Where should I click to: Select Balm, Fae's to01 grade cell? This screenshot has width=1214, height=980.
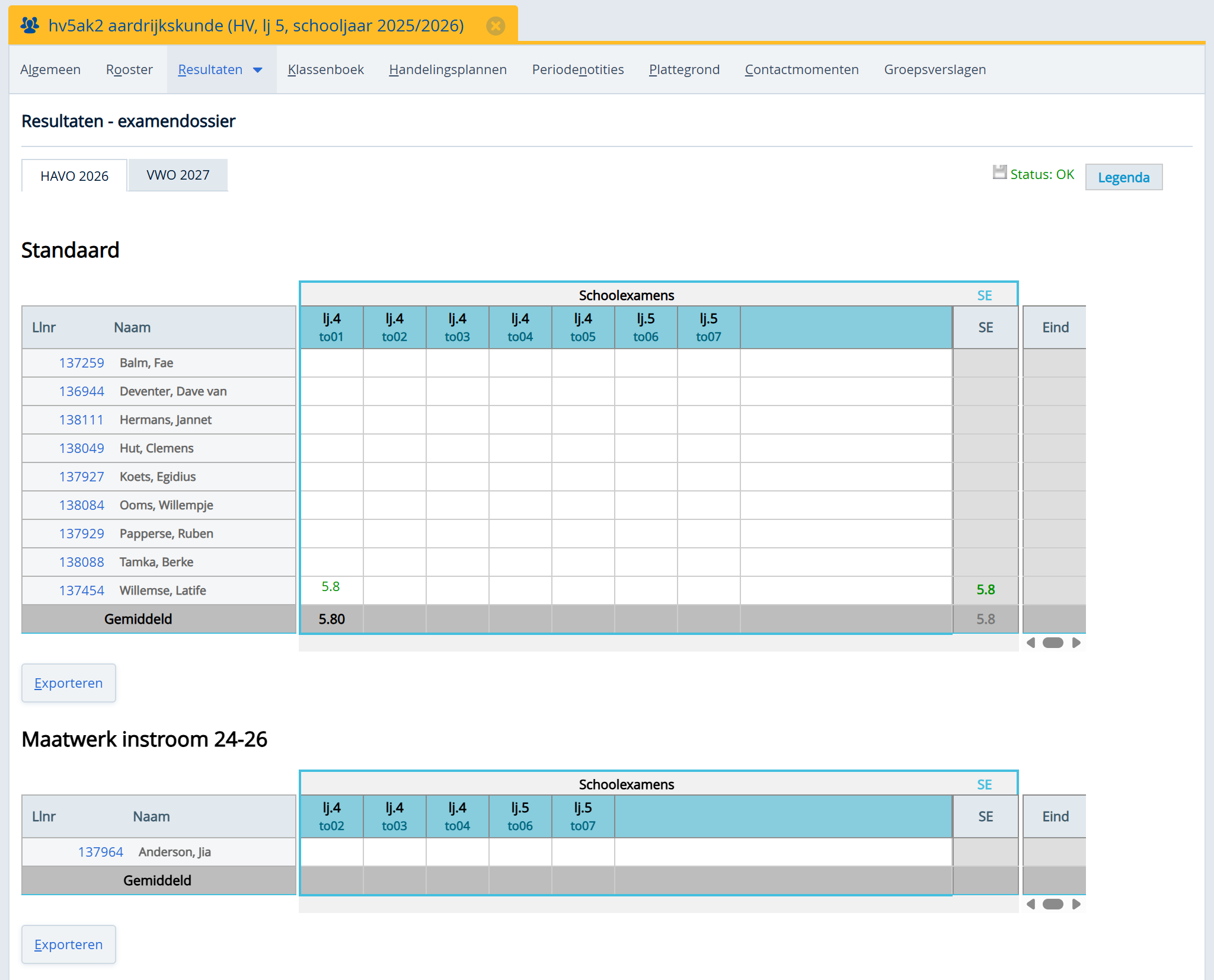click(331, 363)
